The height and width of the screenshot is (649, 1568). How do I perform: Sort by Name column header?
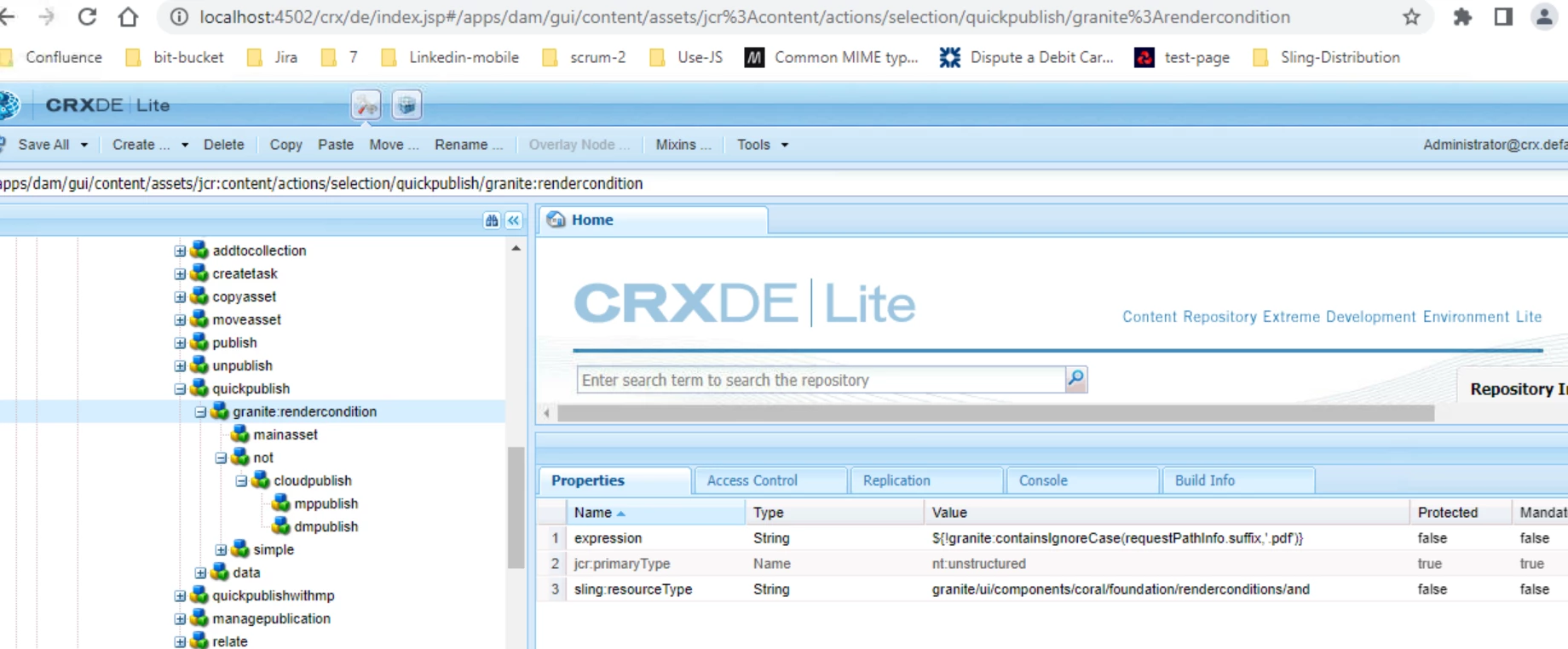[654, 512]
